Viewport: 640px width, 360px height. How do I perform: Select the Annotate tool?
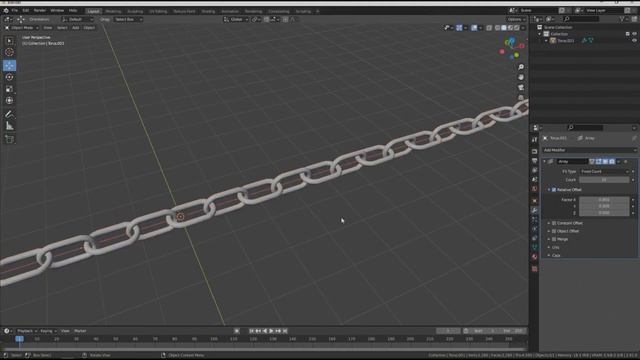pos(9,114)
